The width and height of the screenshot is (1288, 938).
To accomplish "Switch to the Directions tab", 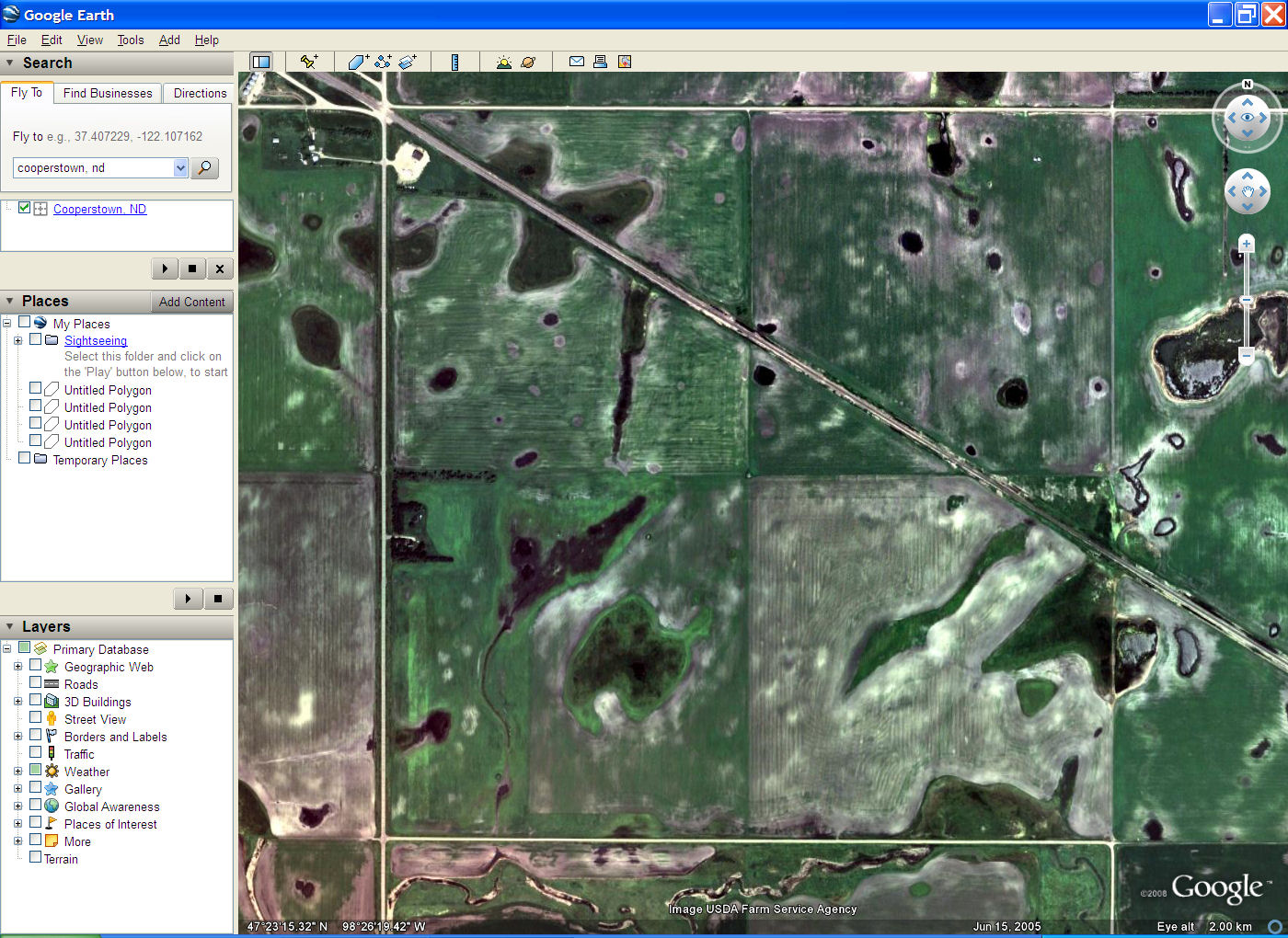I will point(200,93).
